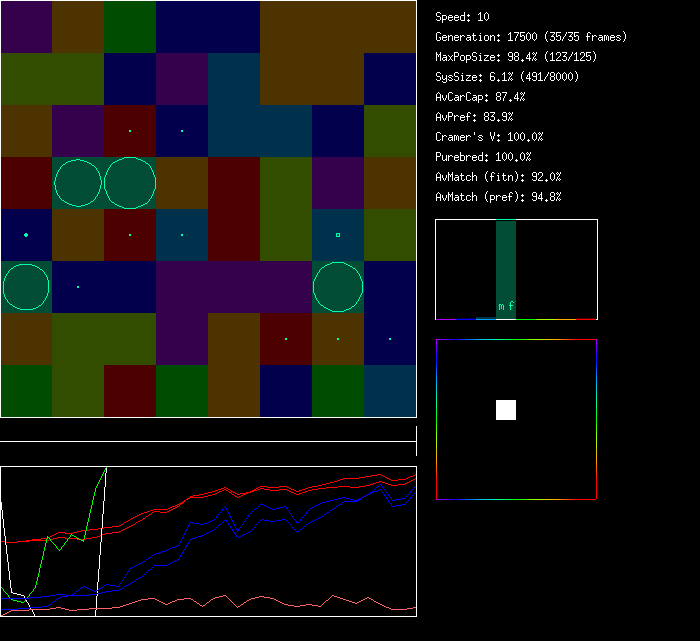Click the AvMatch (fitn) statistic
Image resolution: width=700 pixels, height=641 pixels.
[x=498, y=177]
